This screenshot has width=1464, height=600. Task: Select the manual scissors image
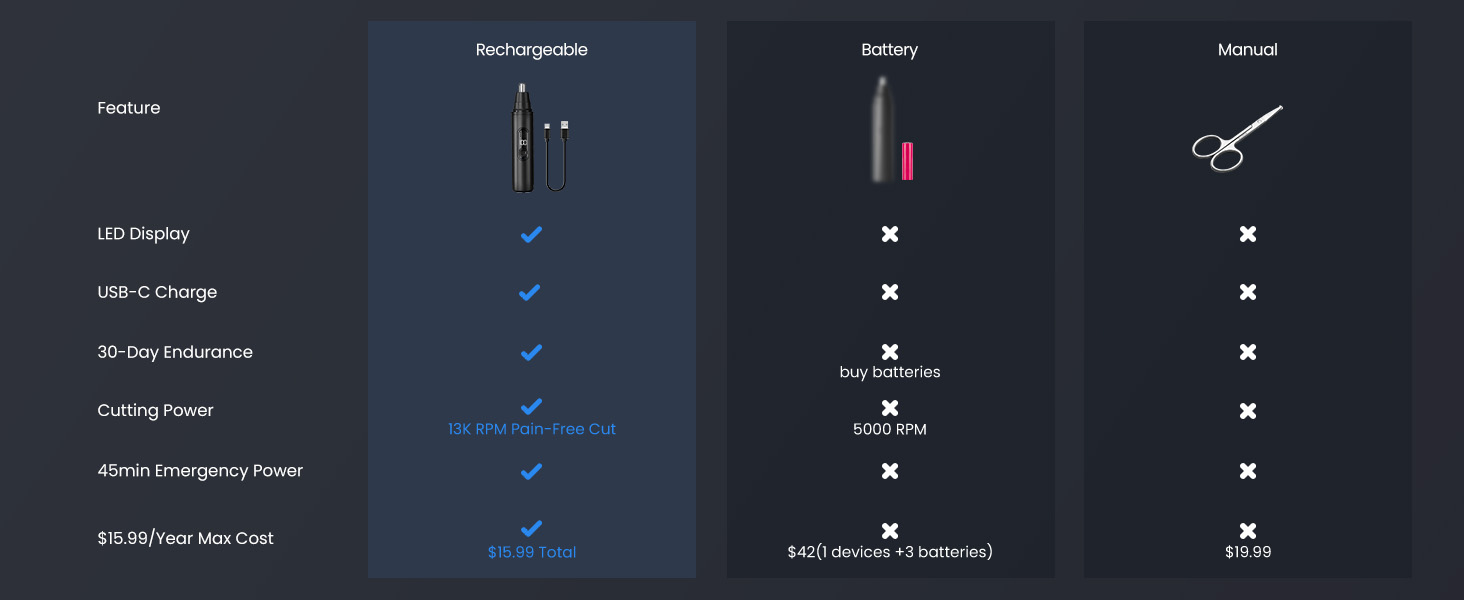tap(1237, 137)
